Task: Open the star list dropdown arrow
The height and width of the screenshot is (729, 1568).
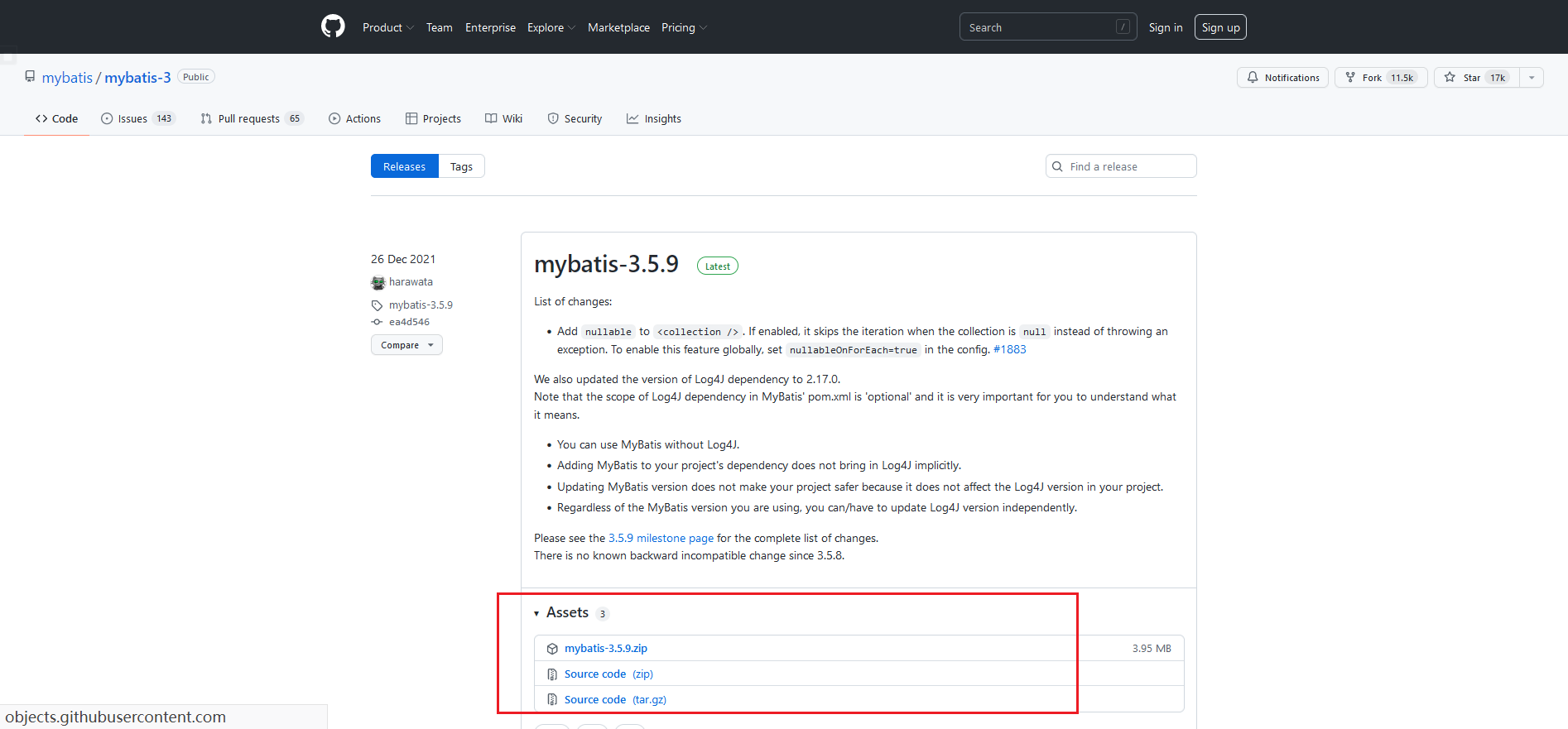Action: coord(1532,77)
